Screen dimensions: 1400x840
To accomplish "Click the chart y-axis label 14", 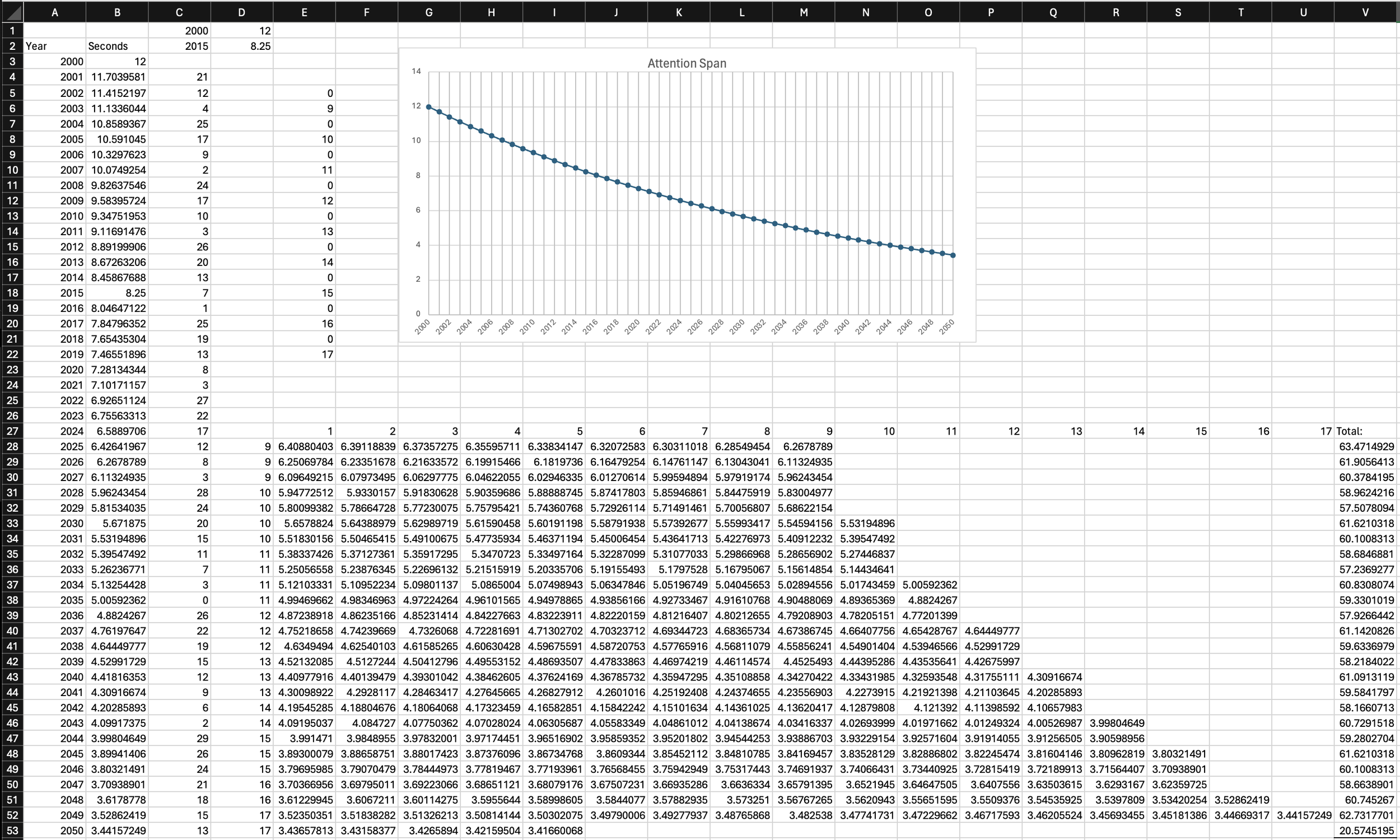I will pos(416,71).
